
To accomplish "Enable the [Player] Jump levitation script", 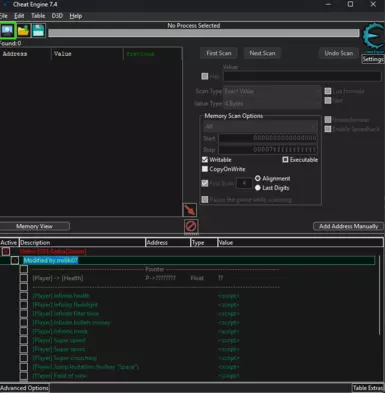I will pyautogui.click(x=24, y=367).
